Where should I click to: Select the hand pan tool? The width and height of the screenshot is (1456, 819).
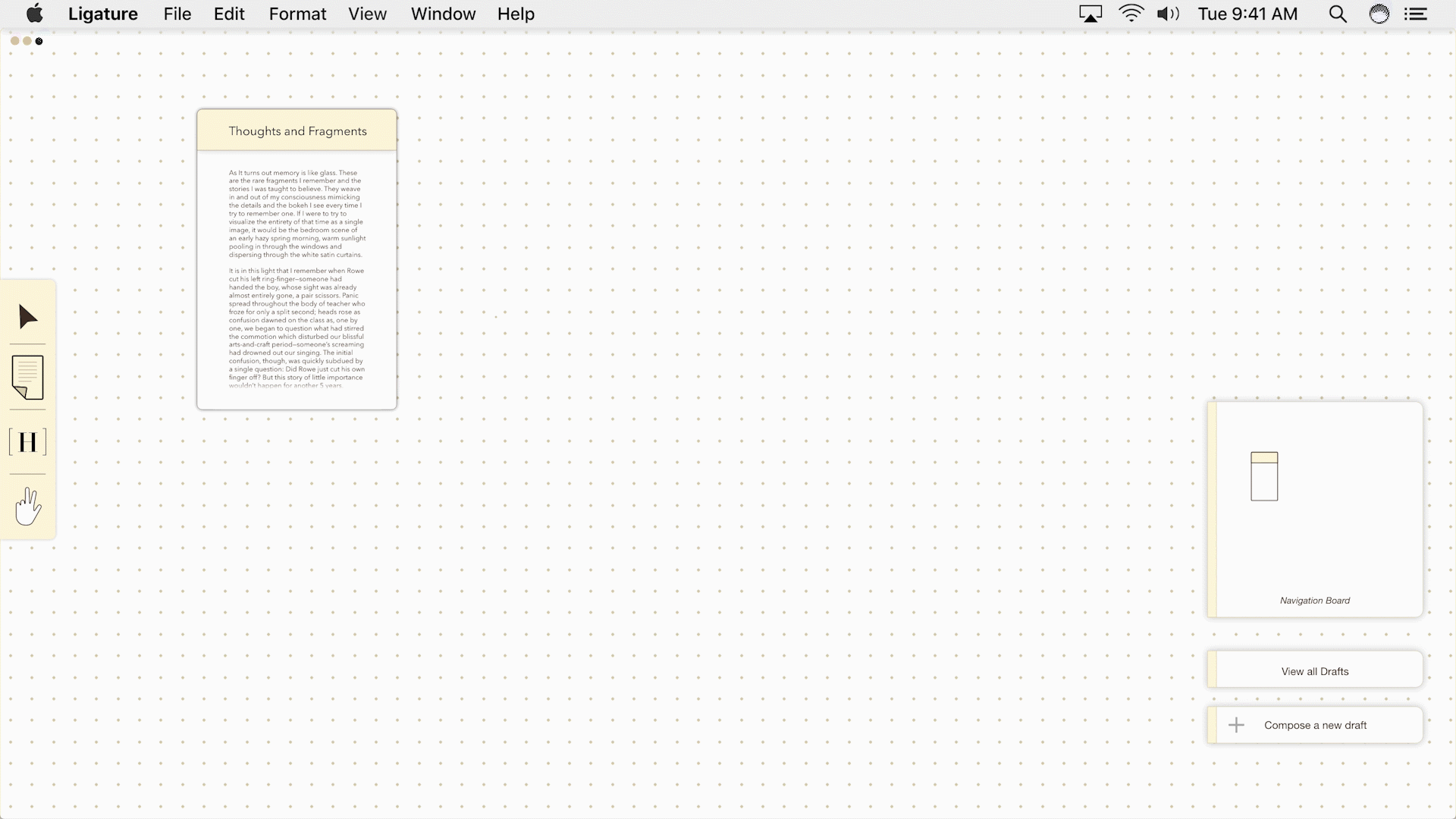[28, 507]
